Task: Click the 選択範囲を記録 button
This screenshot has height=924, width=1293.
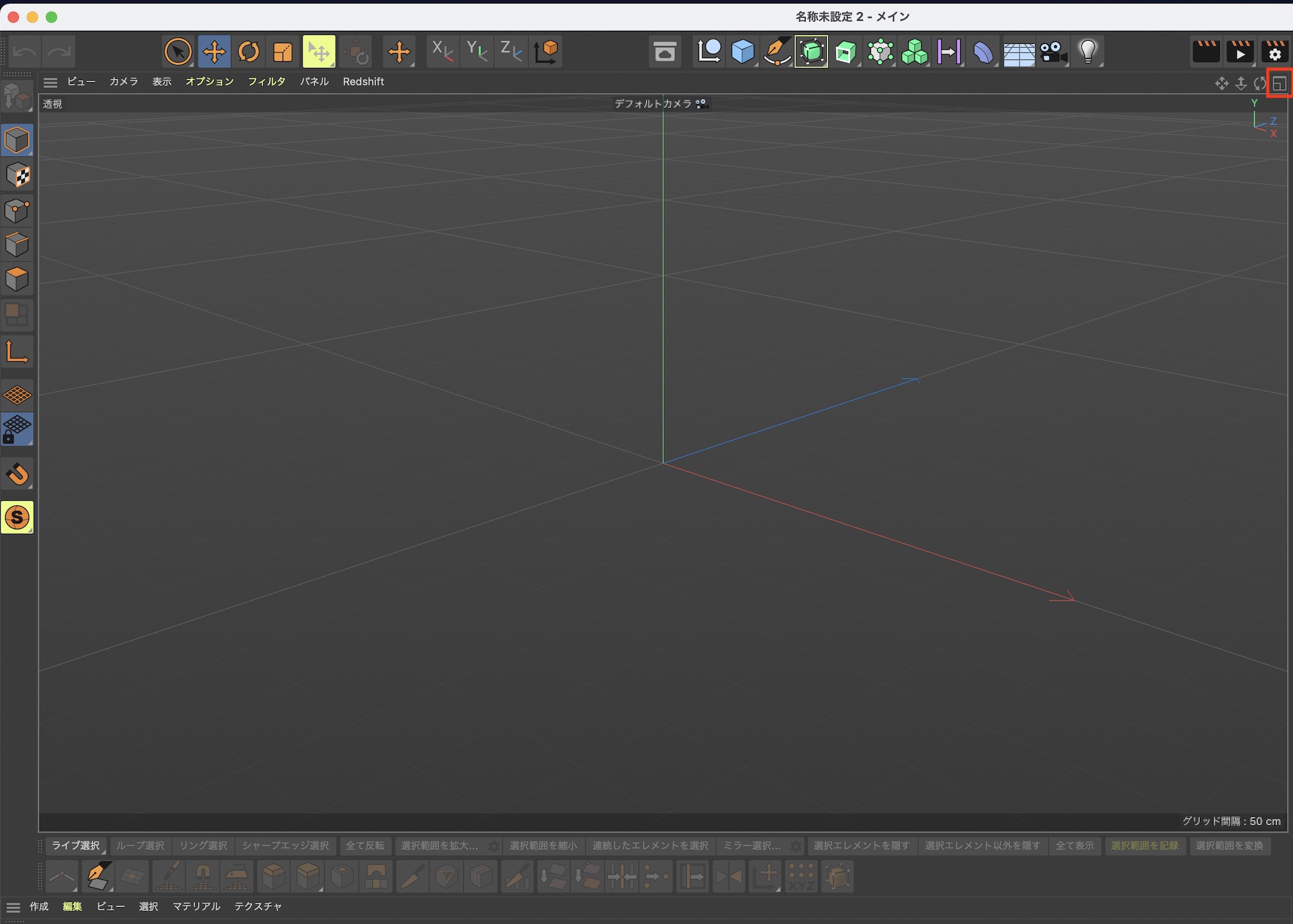Action: (x=1144, y=846)
